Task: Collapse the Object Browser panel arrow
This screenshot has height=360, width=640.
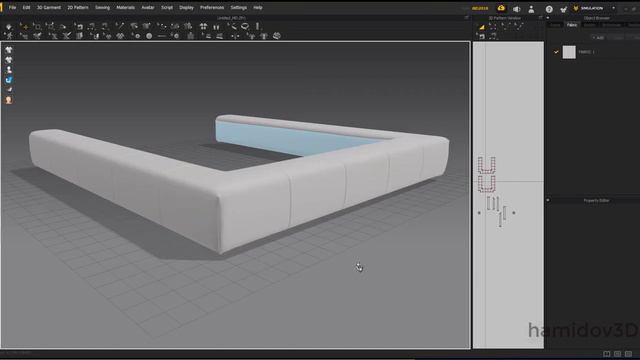Action: (x=548, y=18)
